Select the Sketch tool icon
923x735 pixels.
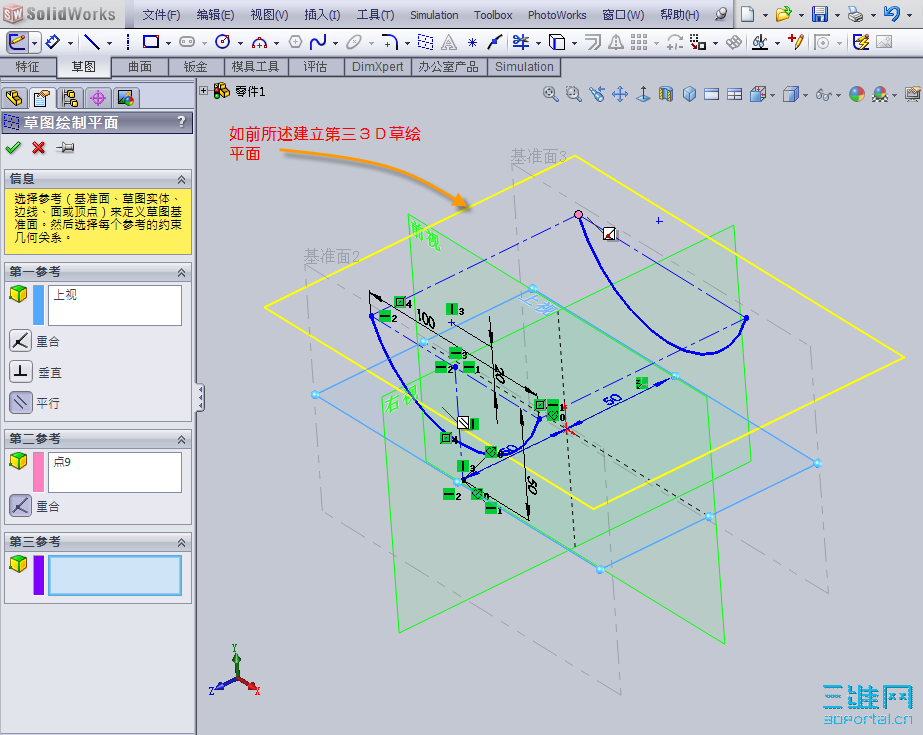click(x=16, y=42)
